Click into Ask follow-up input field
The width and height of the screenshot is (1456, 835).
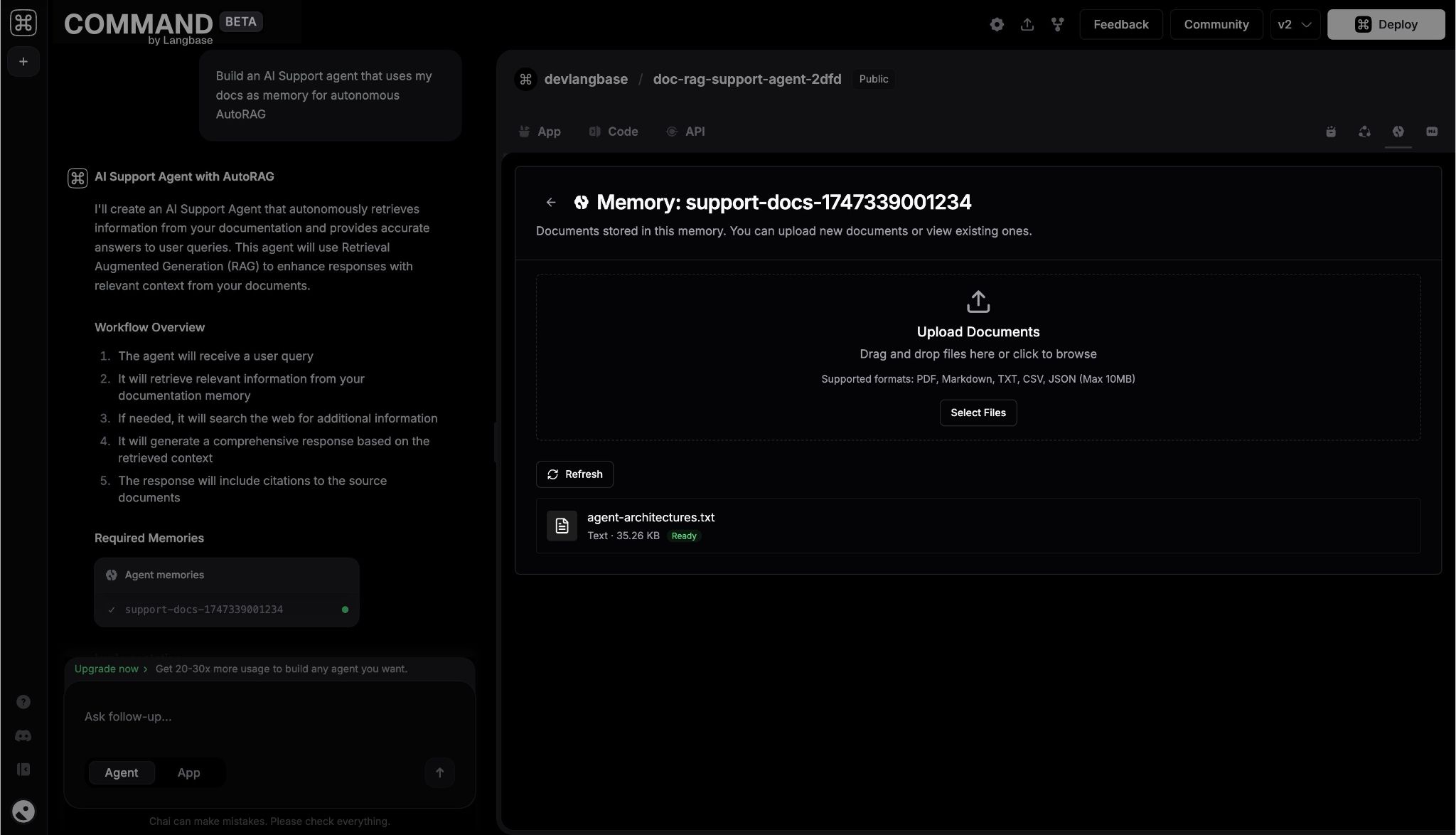click(x=269, y=716)
